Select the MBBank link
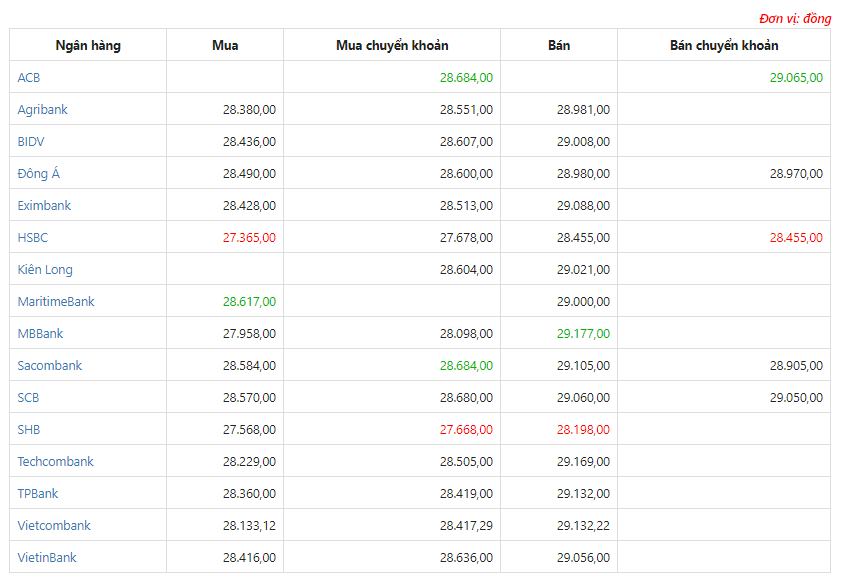Viewport: 845px width, 585px height. point(40,333)
